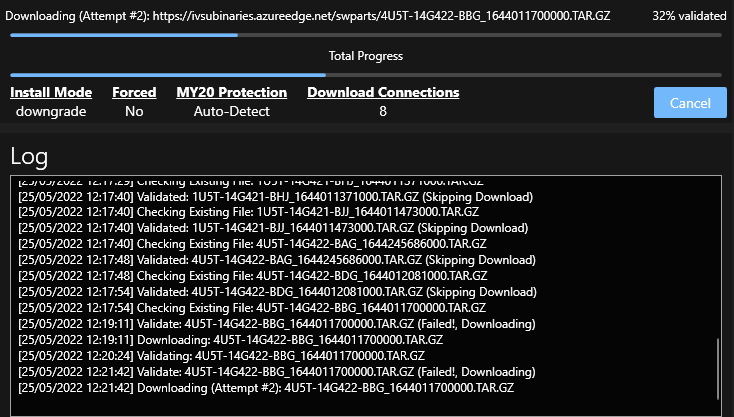Viewport: 734px width, 417px height.
Task: Click the 32% validated status text
Action: (x=689, y=16)
